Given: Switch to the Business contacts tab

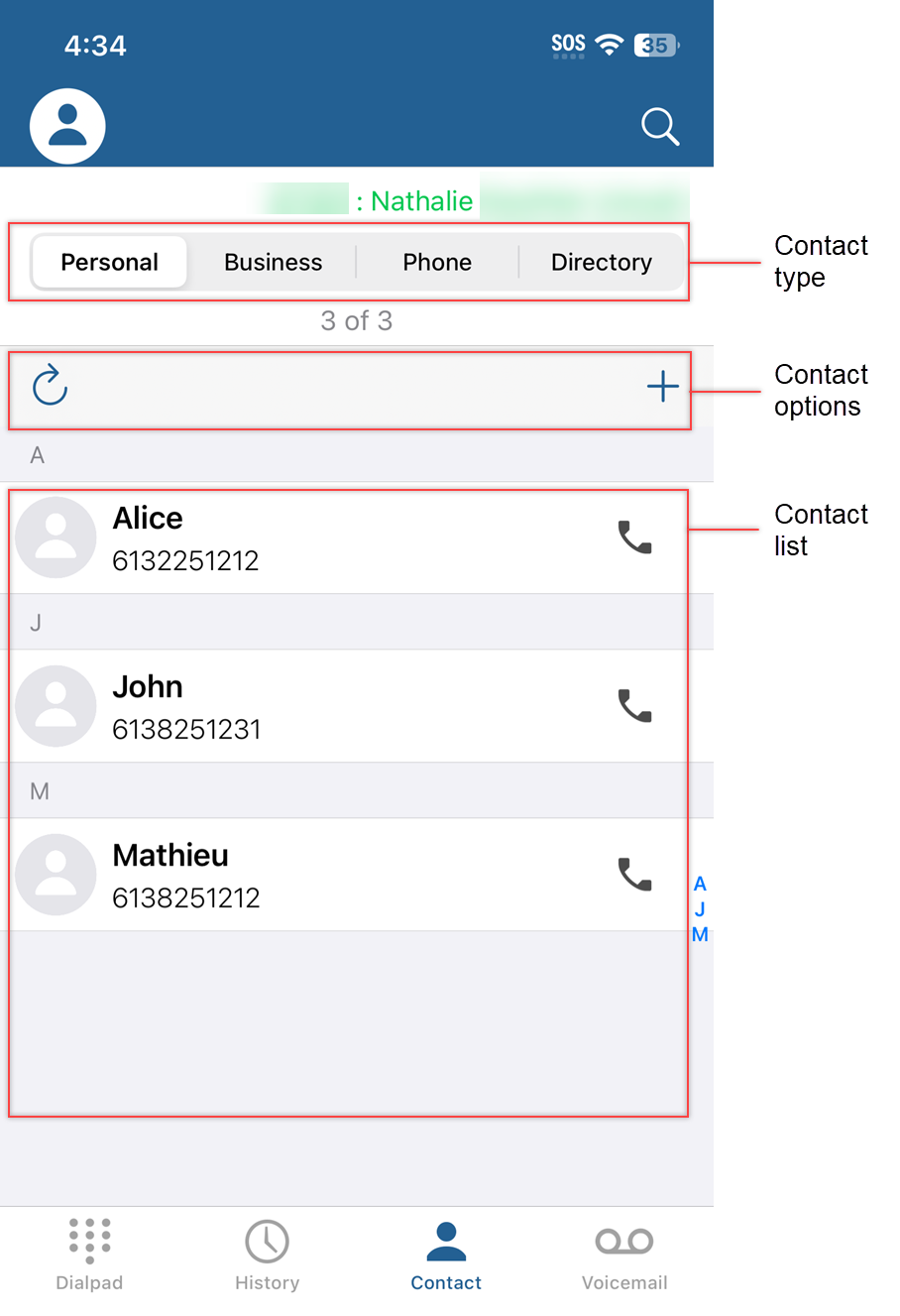Looking at the screenshot, I should [x=273, y=262].
